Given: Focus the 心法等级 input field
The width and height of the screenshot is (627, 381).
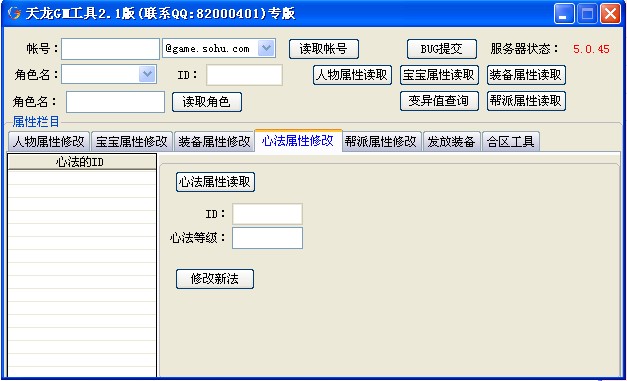Looking at the screenshot, I should tap(267, 238).
